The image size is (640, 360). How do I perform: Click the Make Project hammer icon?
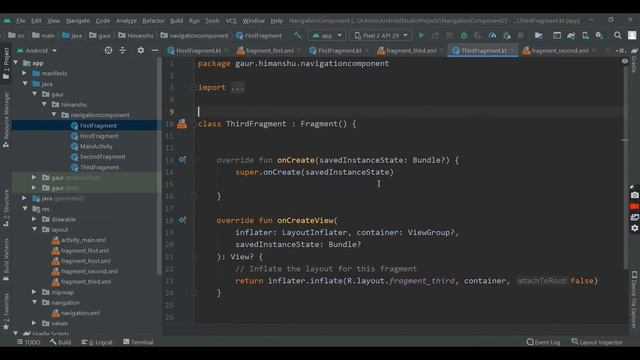click(x=298, y=36)
